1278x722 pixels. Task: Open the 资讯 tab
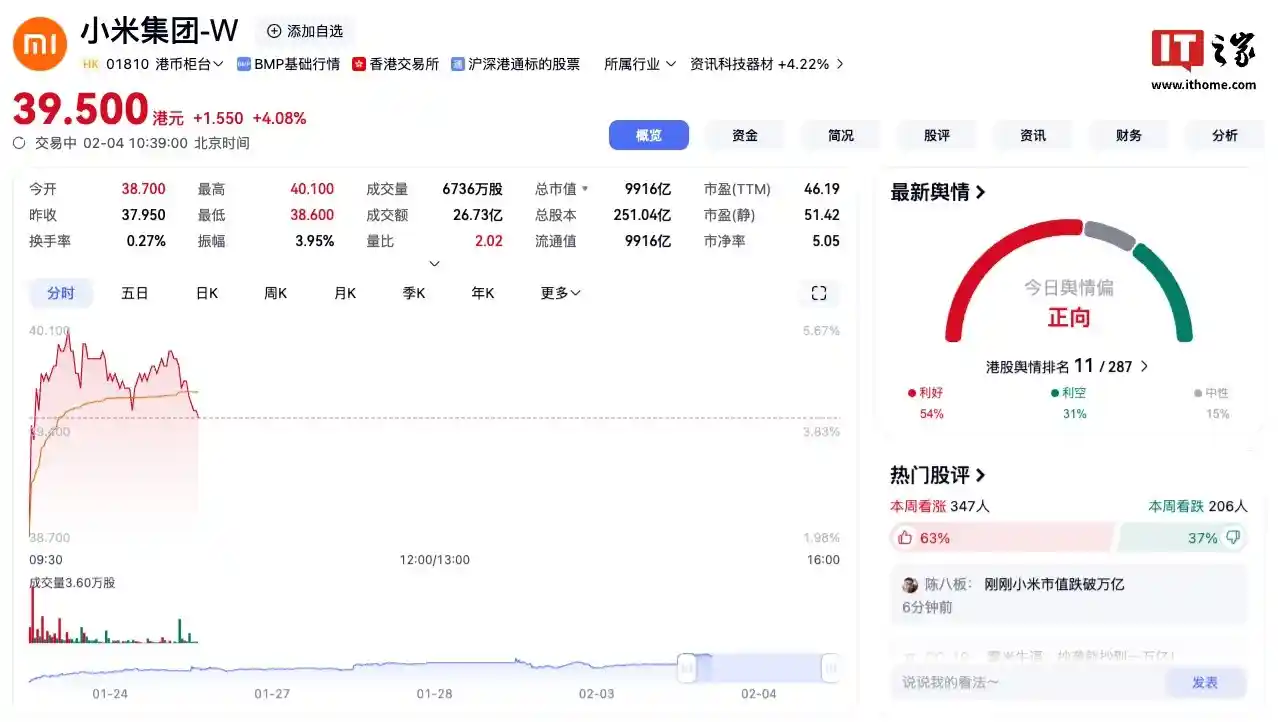(1033, 135)
